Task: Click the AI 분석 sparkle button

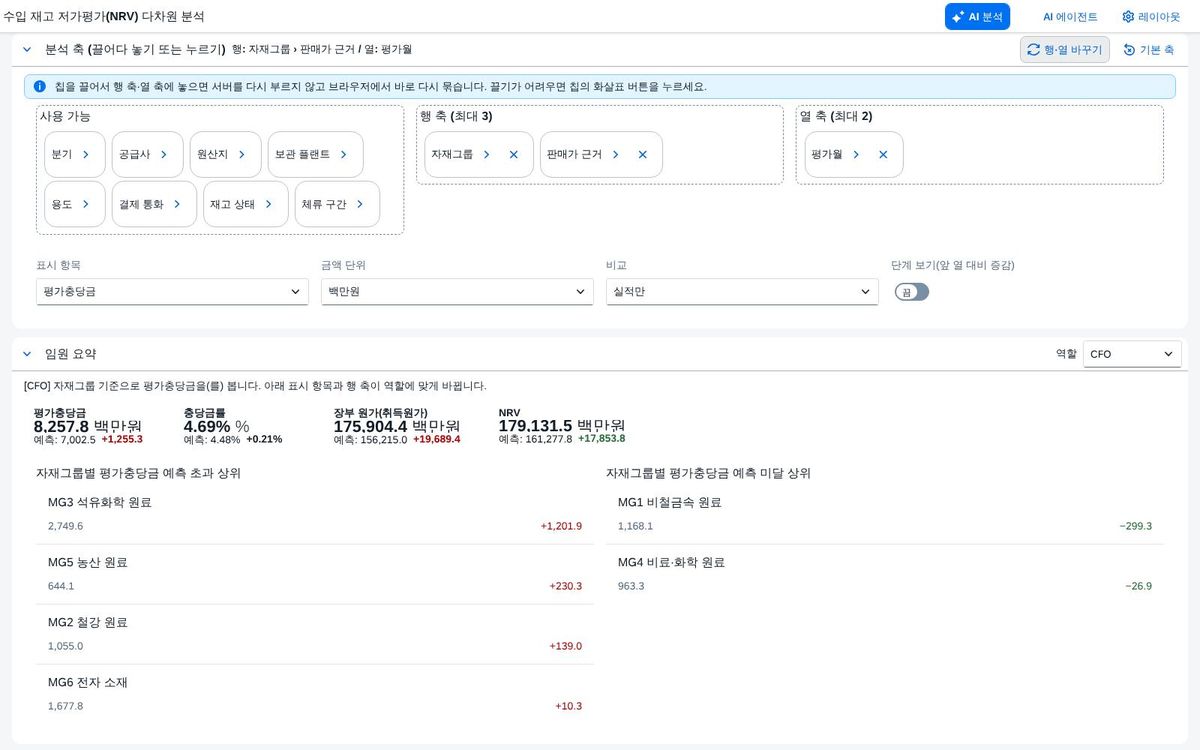Action: point(977,17)
